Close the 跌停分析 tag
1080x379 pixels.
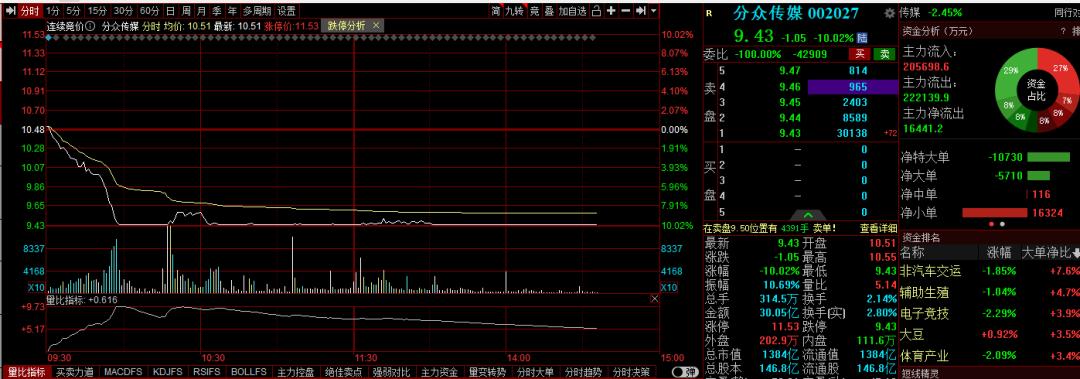click(375, 25)
